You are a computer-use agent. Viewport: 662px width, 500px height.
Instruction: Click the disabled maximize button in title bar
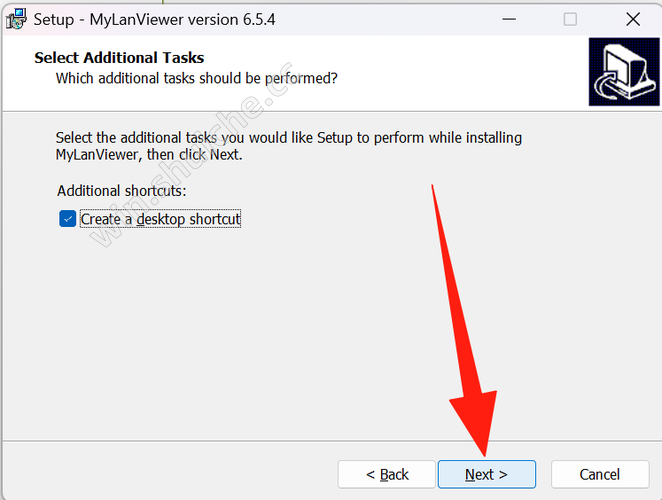570,19
